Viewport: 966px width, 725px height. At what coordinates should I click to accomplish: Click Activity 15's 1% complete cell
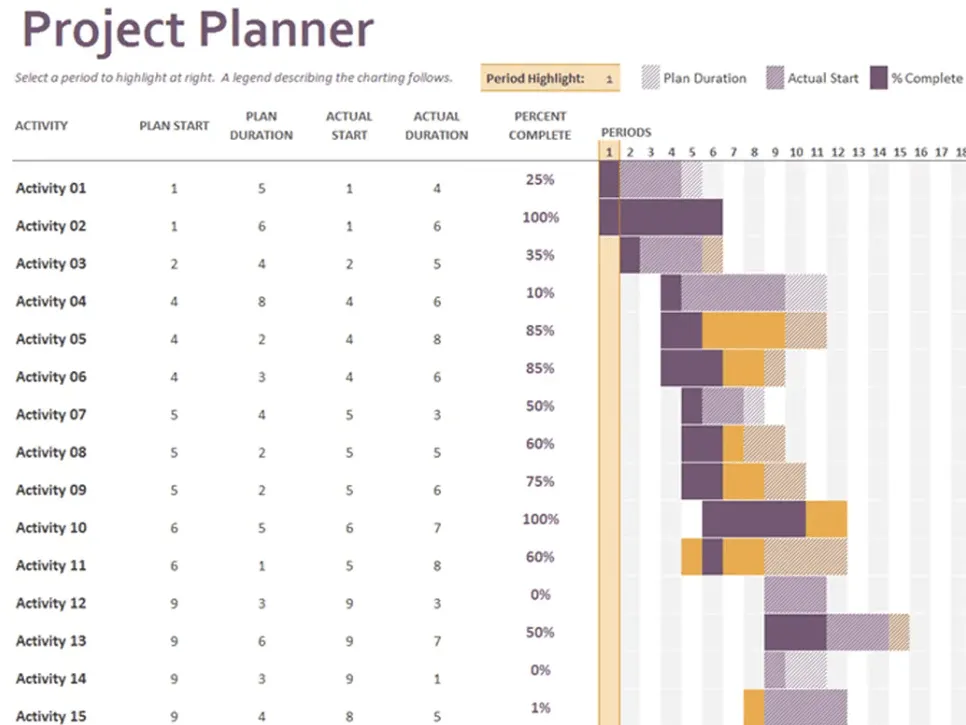tap(540, 708)
